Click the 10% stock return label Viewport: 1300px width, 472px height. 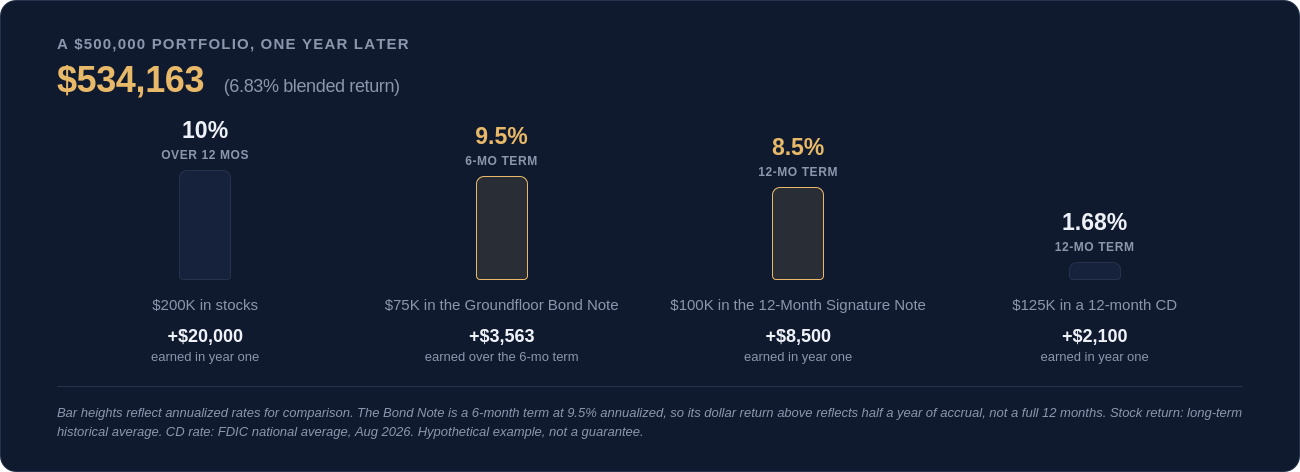click(205, 130)
